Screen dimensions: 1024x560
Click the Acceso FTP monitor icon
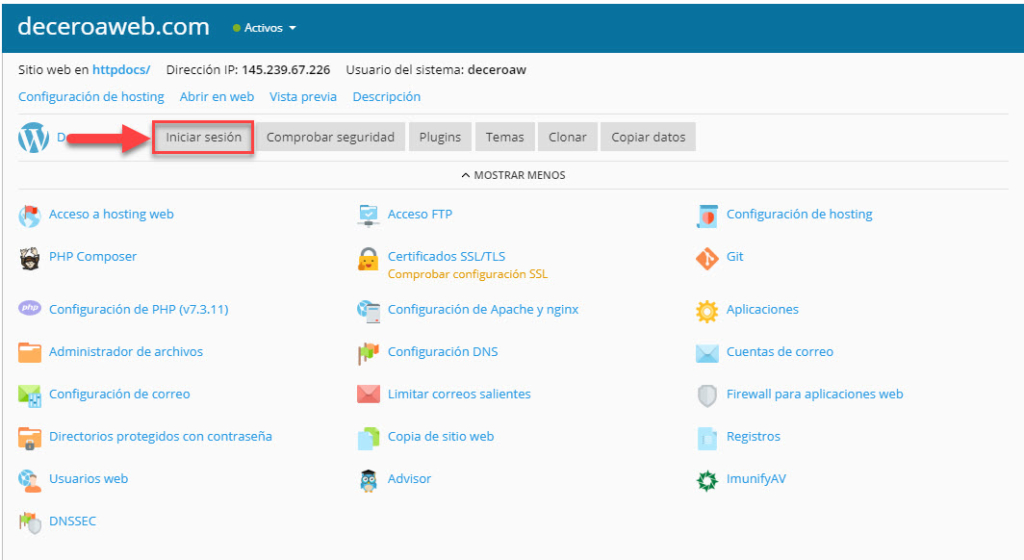368,215
